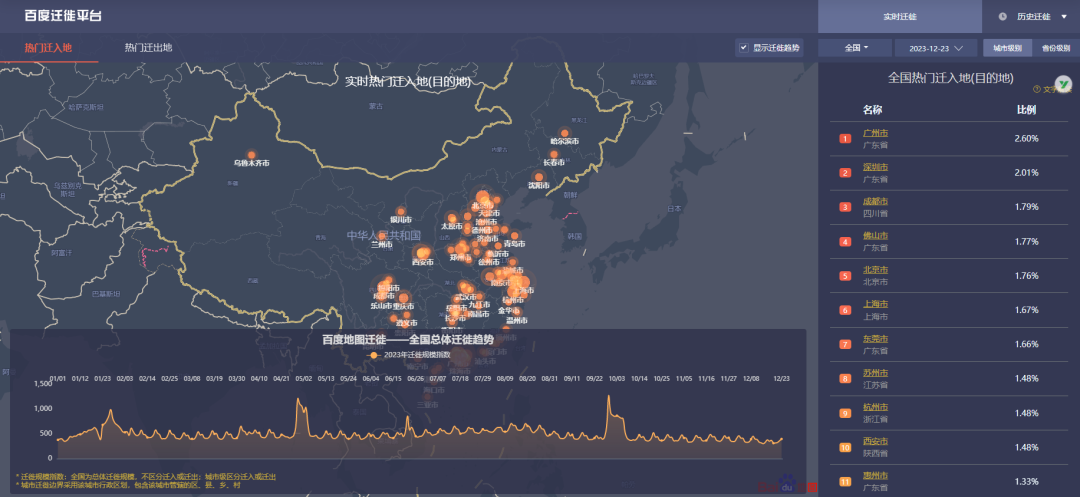This screenshot has height=497, width=1080.
Task: Open the 文字 help icon
Action: [x=1037, y=89]
